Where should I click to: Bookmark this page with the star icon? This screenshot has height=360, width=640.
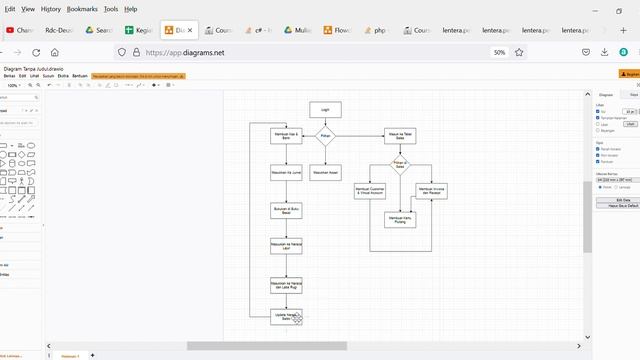click(x=519, y=52)
